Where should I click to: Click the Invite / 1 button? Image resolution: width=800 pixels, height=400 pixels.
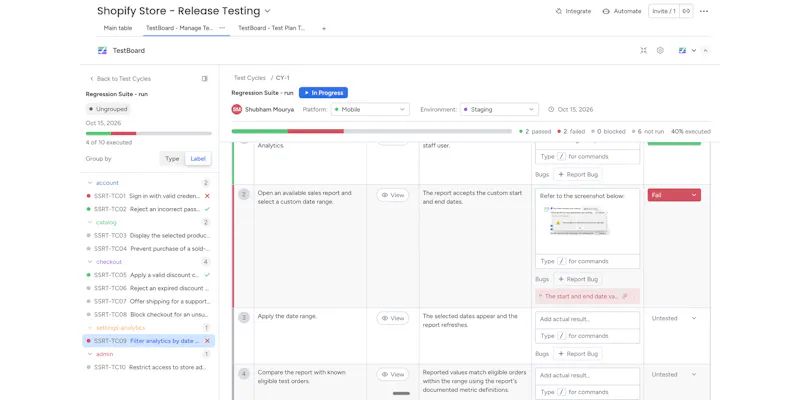[x=664, y=11]
